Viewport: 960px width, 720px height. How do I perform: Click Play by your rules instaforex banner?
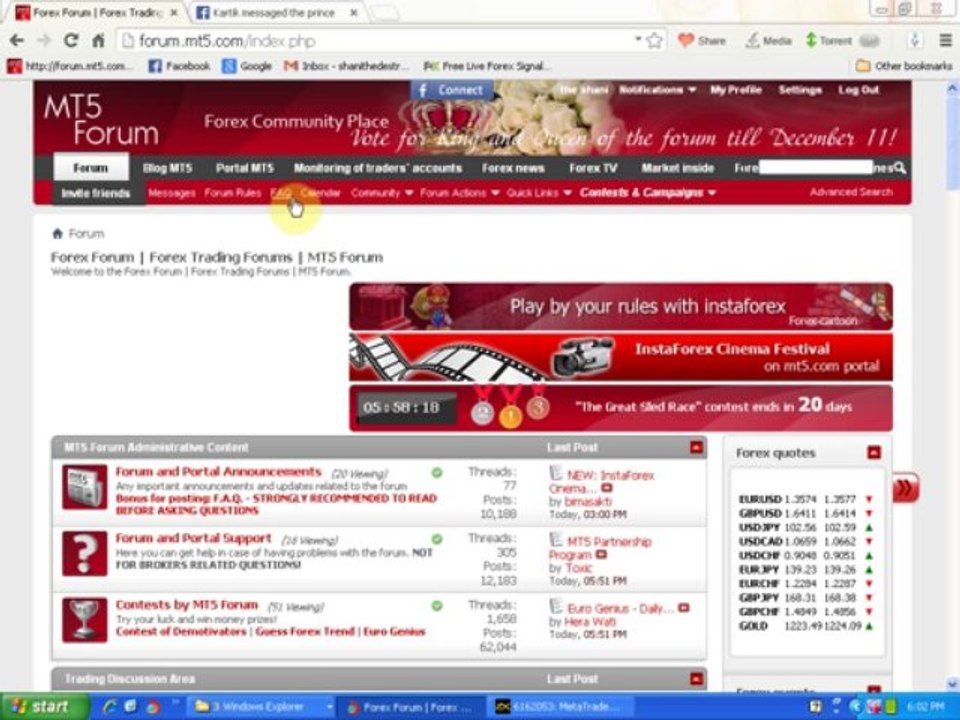click(621, 307)
